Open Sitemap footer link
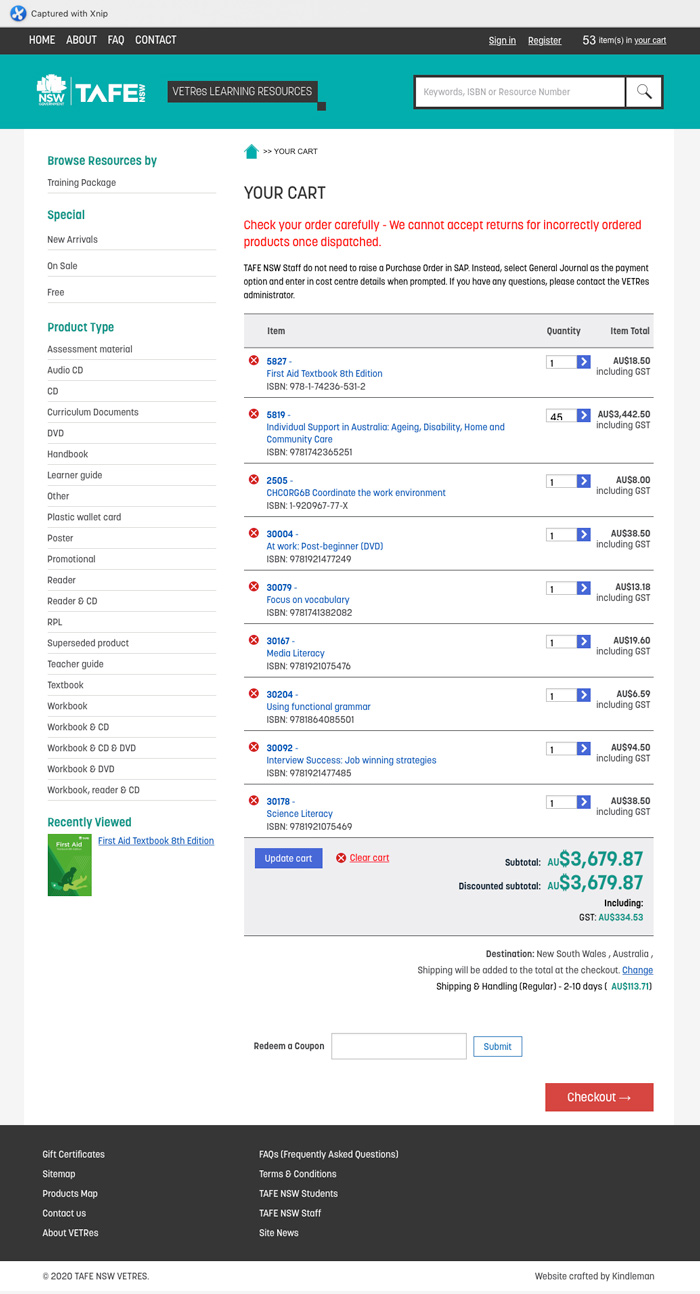The height and width of the screenshot is (1294, 700). 59,1174
